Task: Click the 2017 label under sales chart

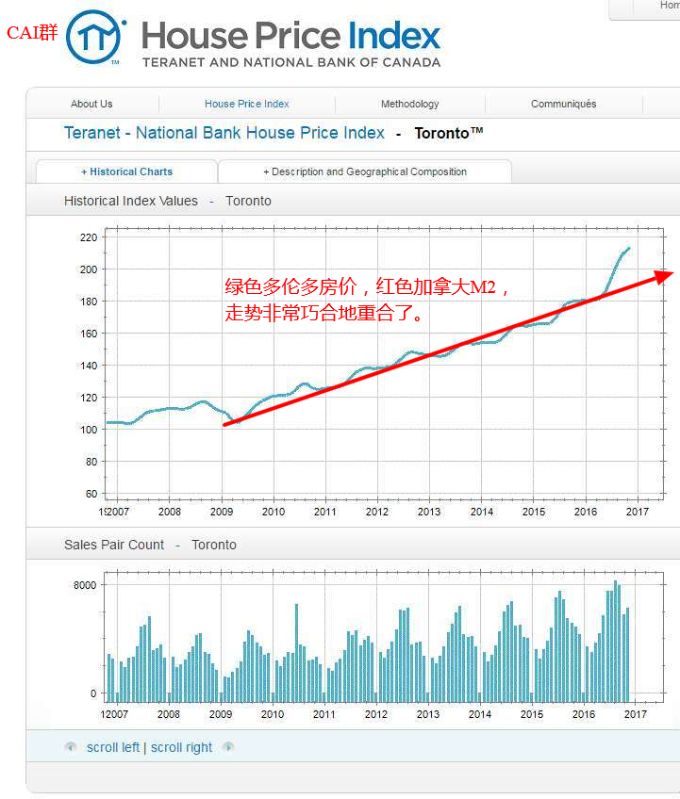Action: click(x=635, y=714)
